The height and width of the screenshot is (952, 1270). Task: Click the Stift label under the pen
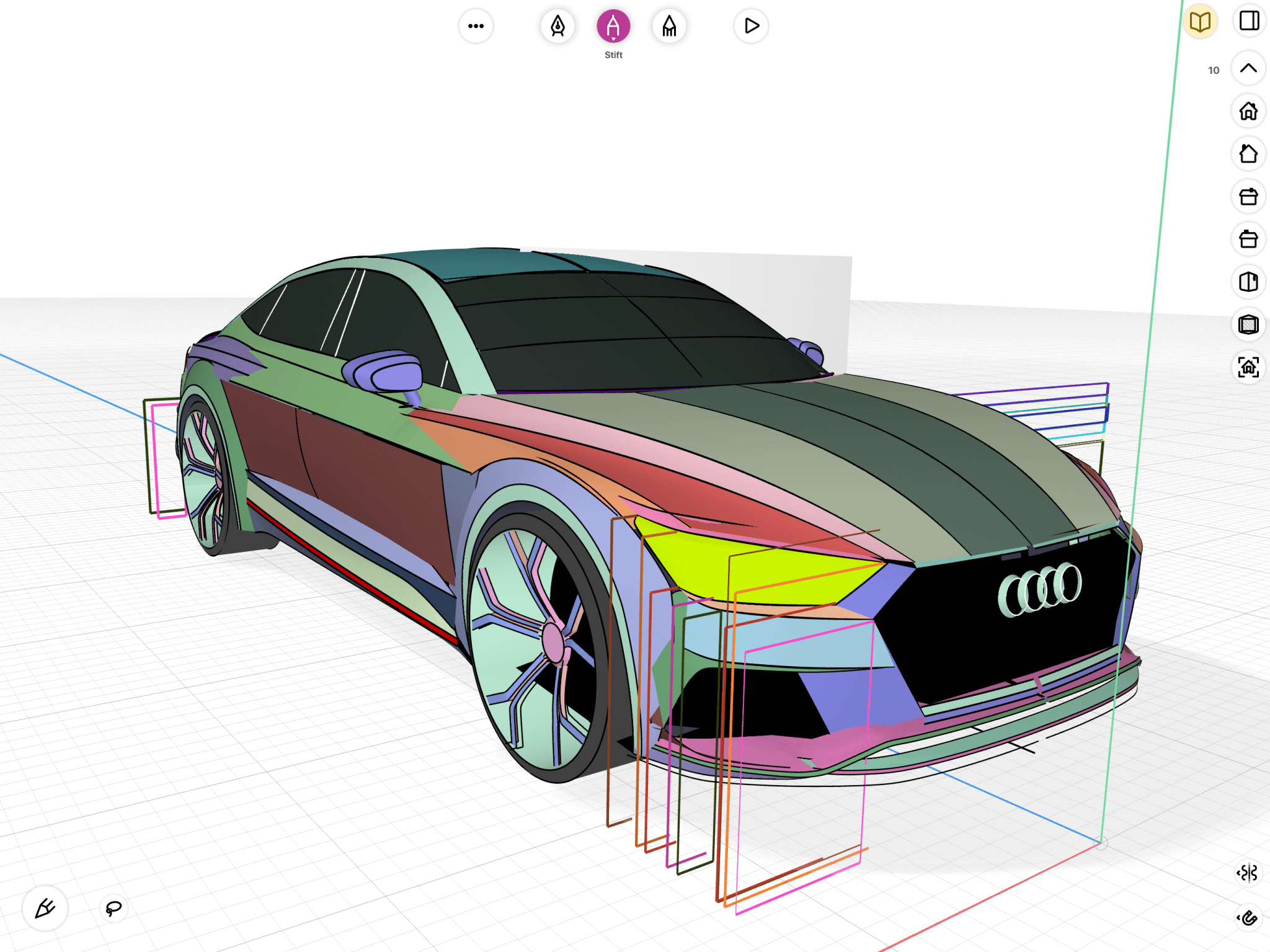pos(613,55)
